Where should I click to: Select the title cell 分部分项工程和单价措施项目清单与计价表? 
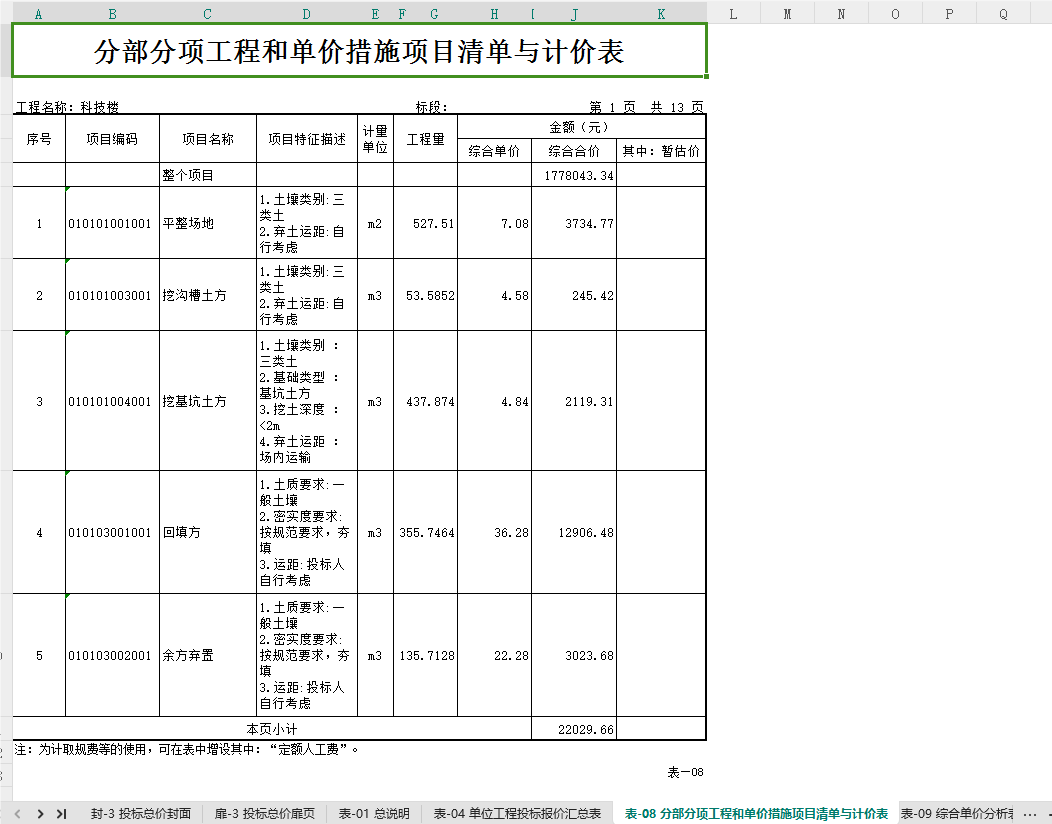click(360, 50)
